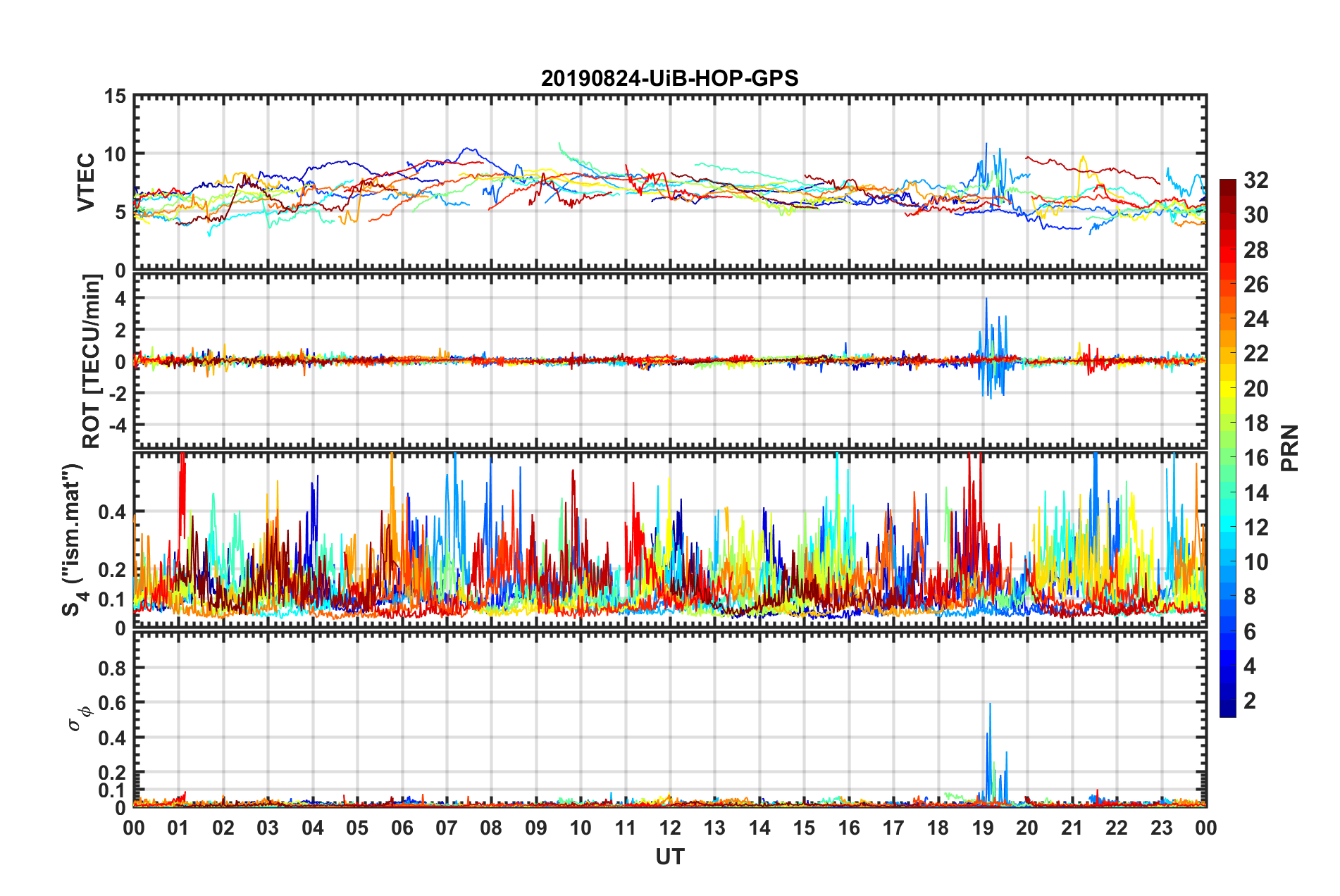Click colorbar tick label 16
This screenshot has height=896, width=1340.
tap(1255, 458)
